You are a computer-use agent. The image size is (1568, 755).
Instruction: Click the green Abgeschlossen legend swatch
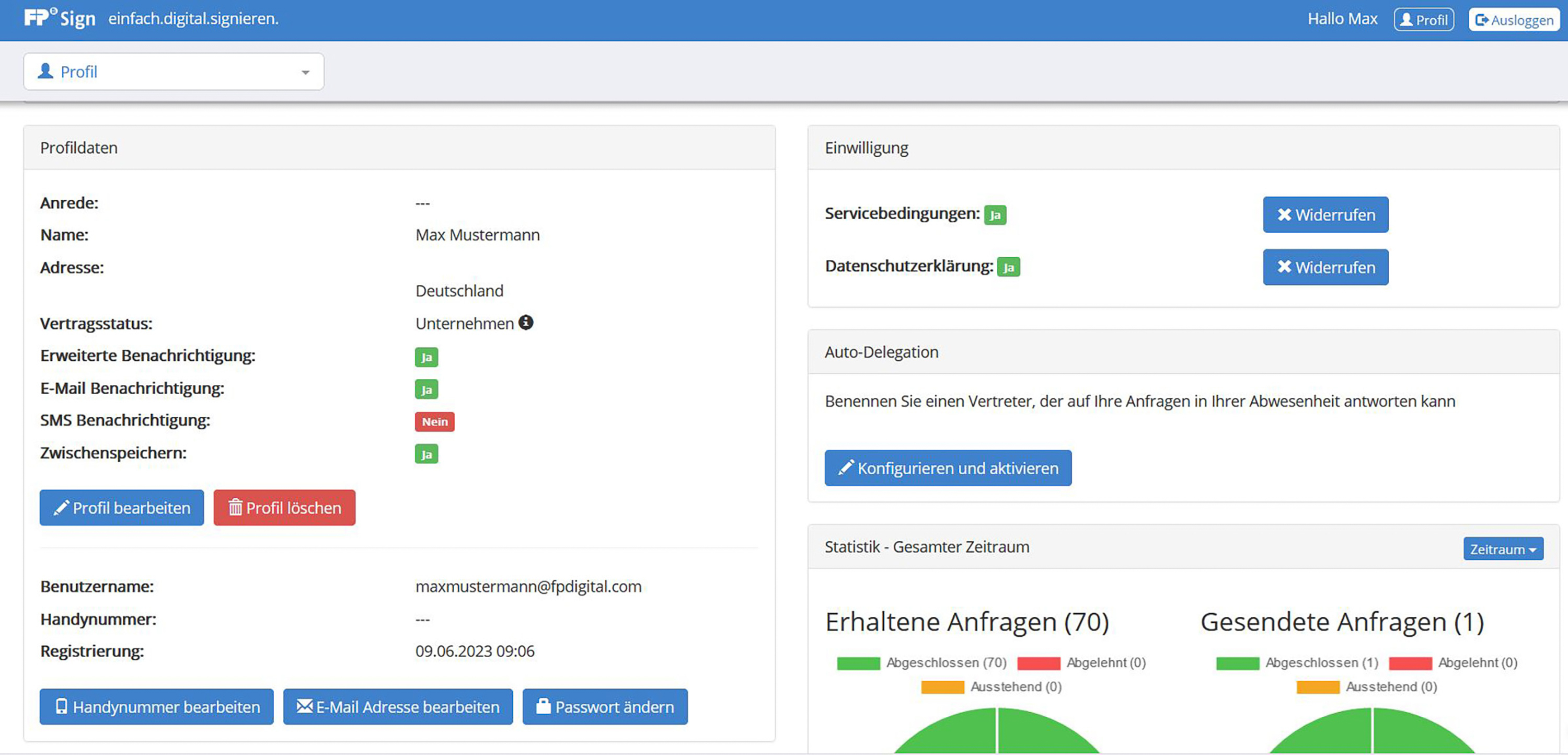[858, 662]
